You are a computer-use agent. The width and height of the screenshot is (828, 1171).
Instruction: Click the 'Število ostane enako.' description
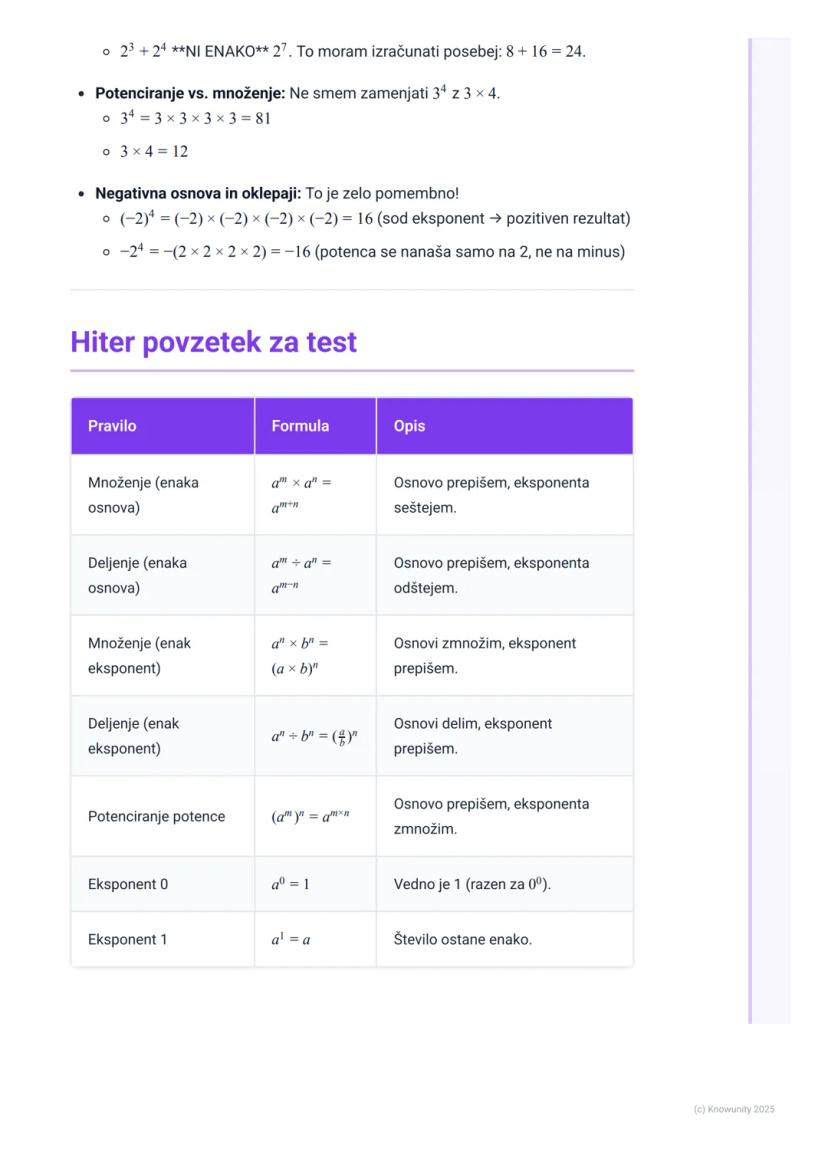click(x=462, y=939)
